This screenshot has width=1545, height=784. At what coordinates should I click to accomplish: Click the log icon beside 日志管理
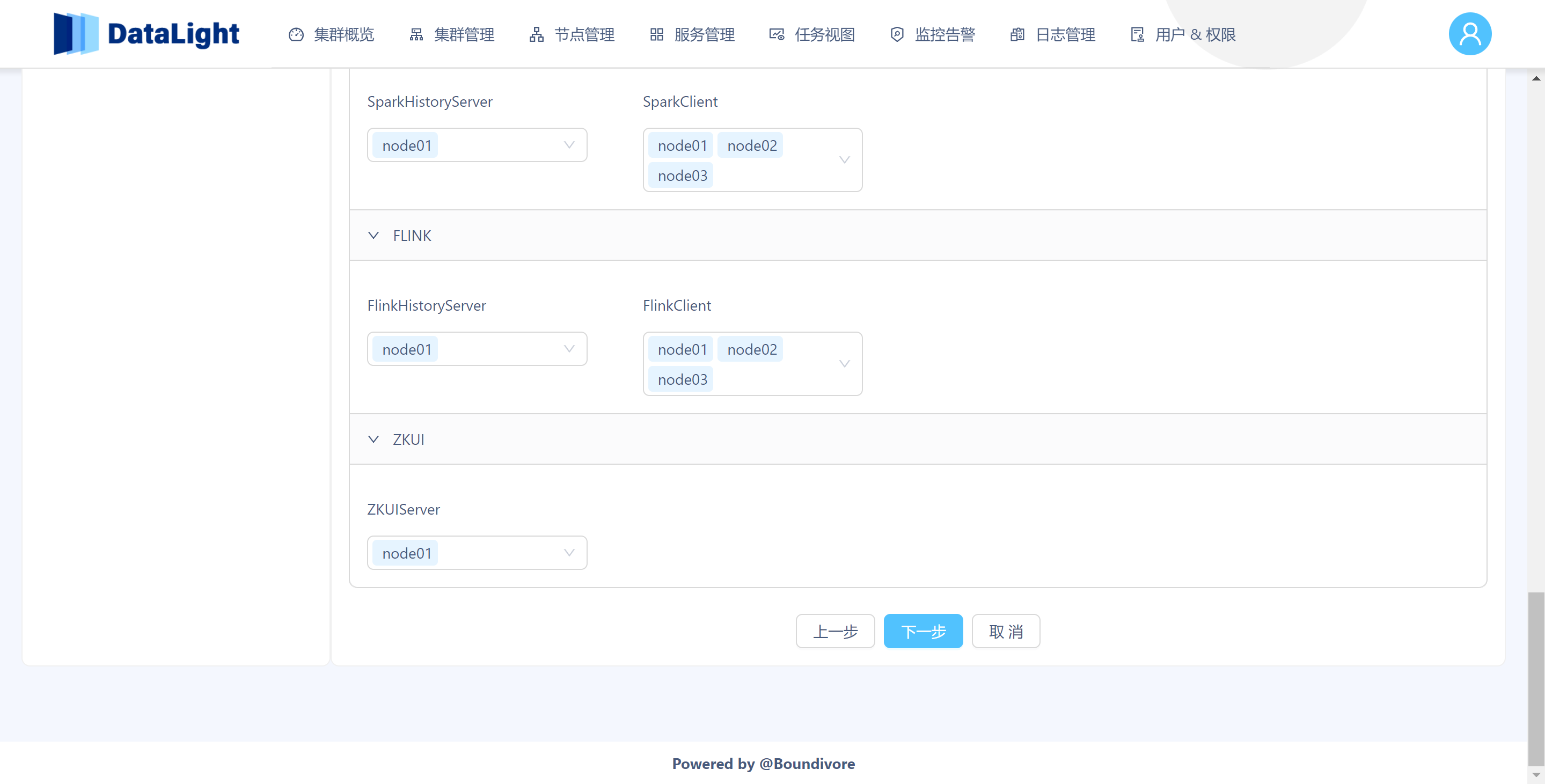(1017, 35)
